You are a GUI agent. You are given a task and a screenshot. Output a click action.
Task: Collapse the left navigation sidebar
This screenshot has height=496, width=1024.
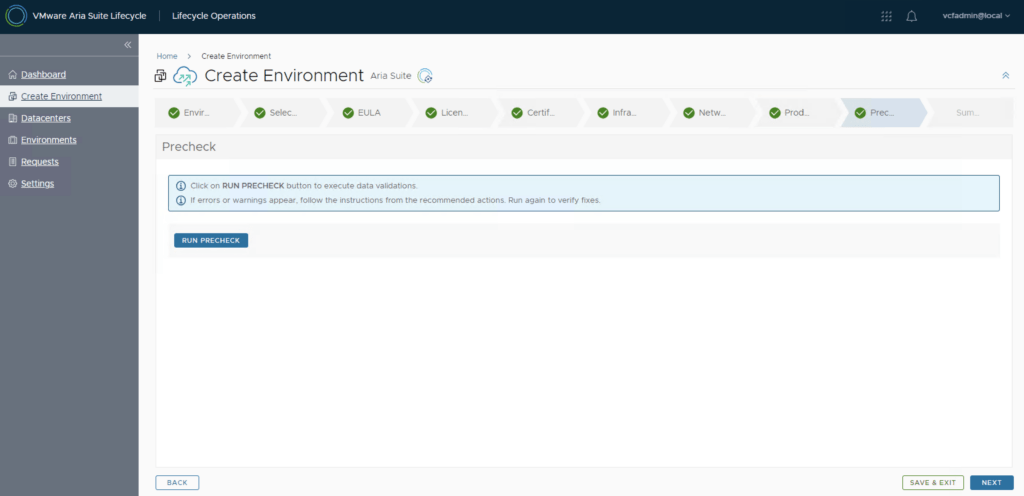[127, 45]
